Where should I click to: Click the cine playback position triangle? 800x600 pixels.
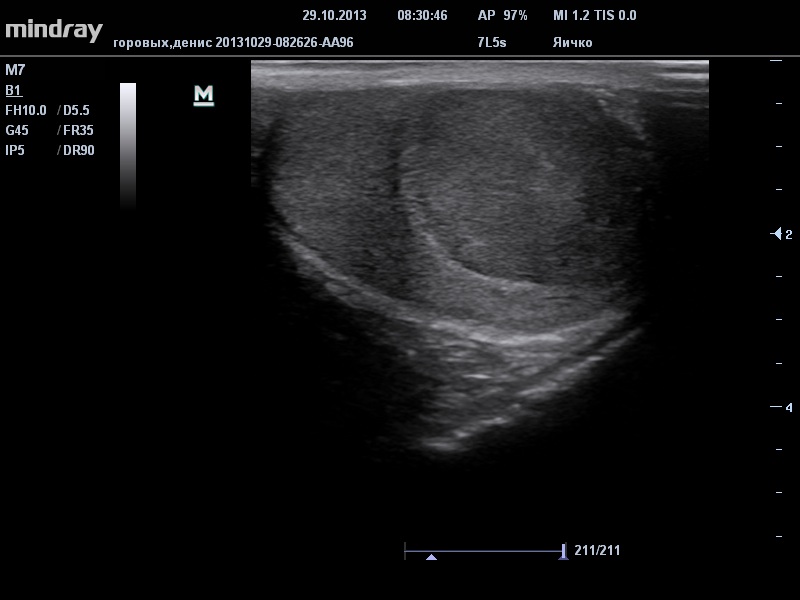[431, 557]
